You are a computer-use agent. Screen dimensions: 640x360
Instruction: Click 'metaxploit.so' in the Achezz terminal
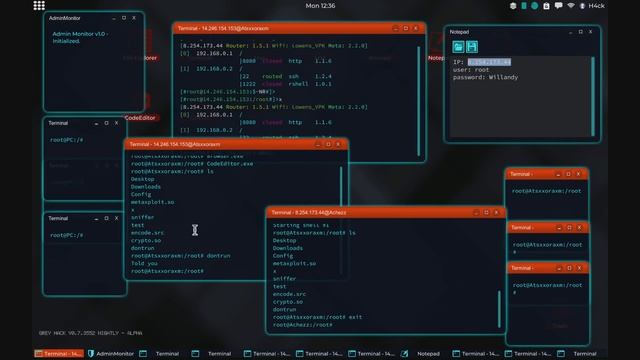pos(294,264)
